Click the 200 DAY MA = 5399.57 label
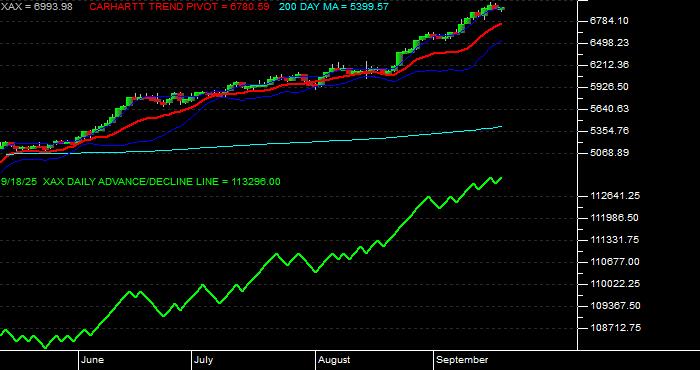The height and width of the screenshot is (370, 700). point(334,7)
